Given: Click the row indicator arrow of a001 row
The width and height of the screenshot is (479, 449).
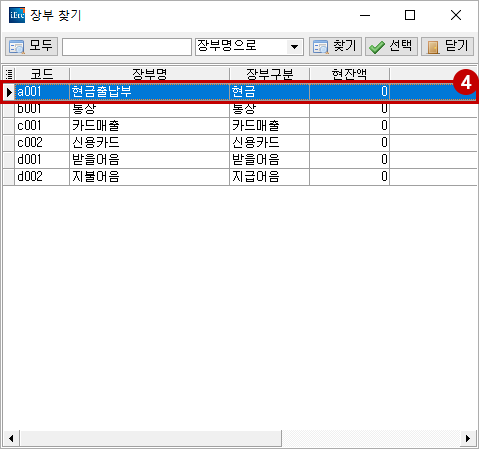Looking at the screenshot, I should (x=9, y=92).
